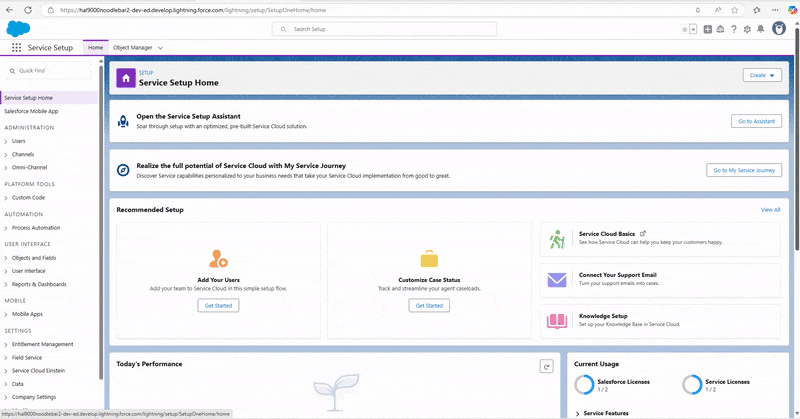Click the sidebar vertical scrollbar

click(101, 222)
